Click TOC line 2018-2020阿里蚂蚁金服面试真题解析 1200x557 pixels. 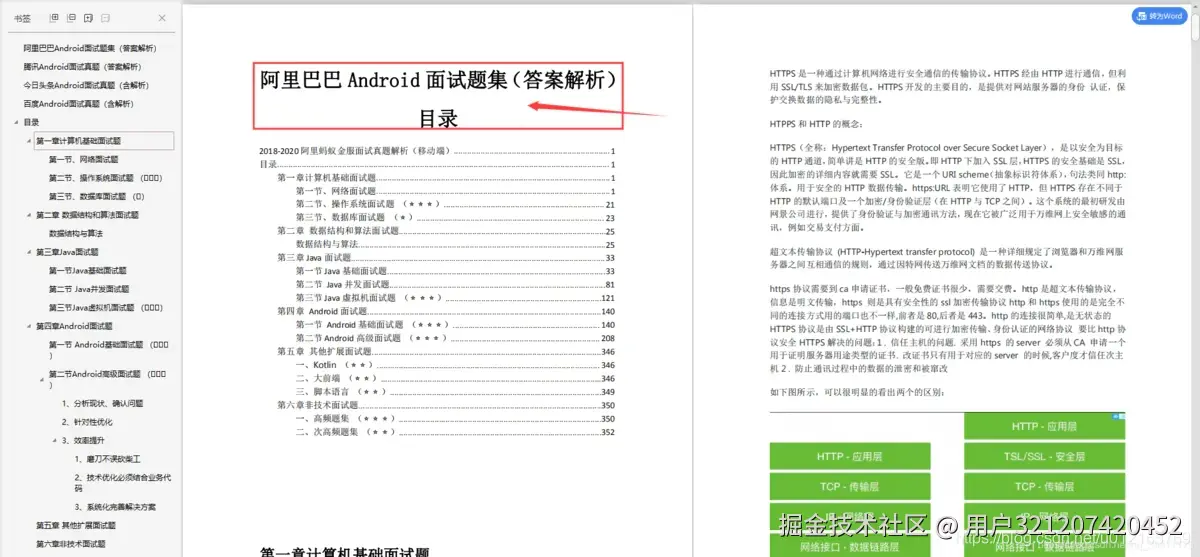(x=436, y=152)
